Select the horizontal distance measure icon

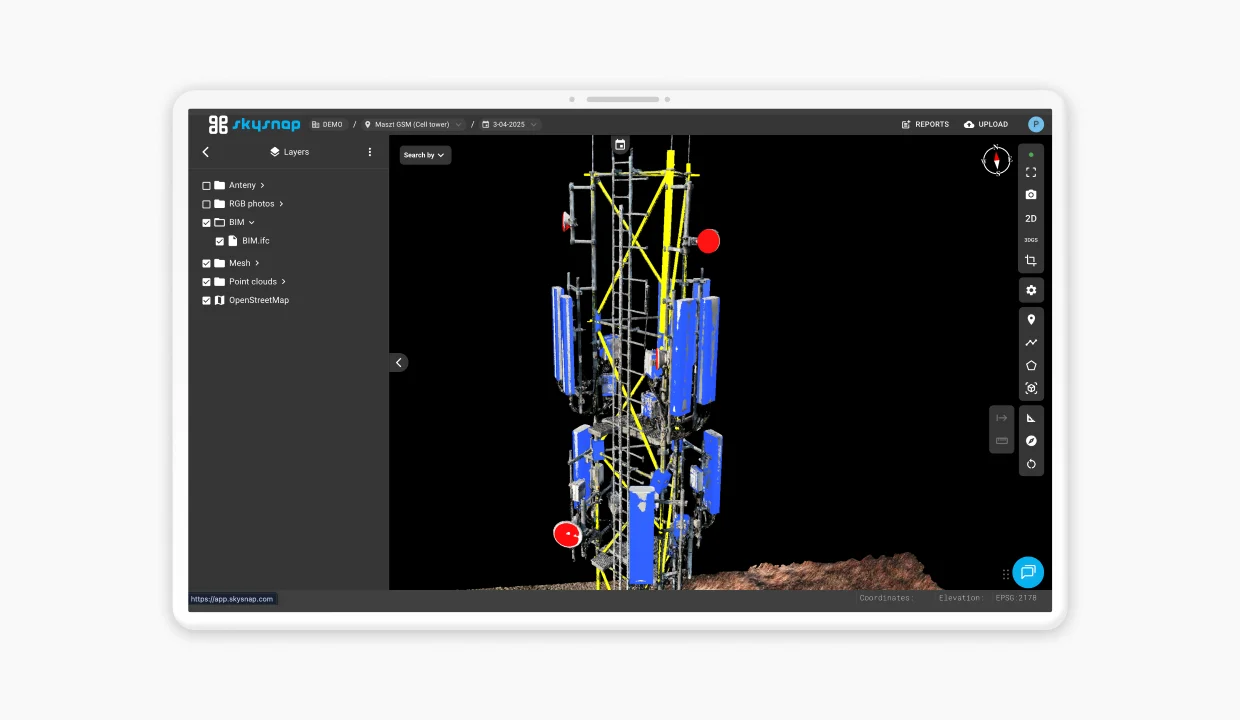tap(1002, 418)
